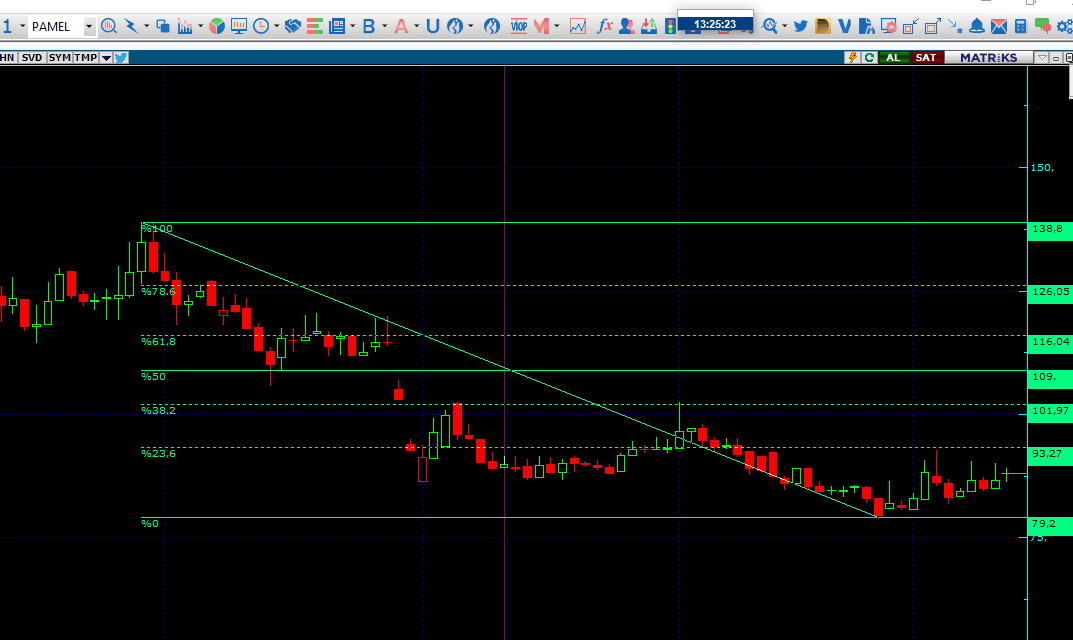
Task: Click the 13:25:23 clock display
Action: coord(715,24)
